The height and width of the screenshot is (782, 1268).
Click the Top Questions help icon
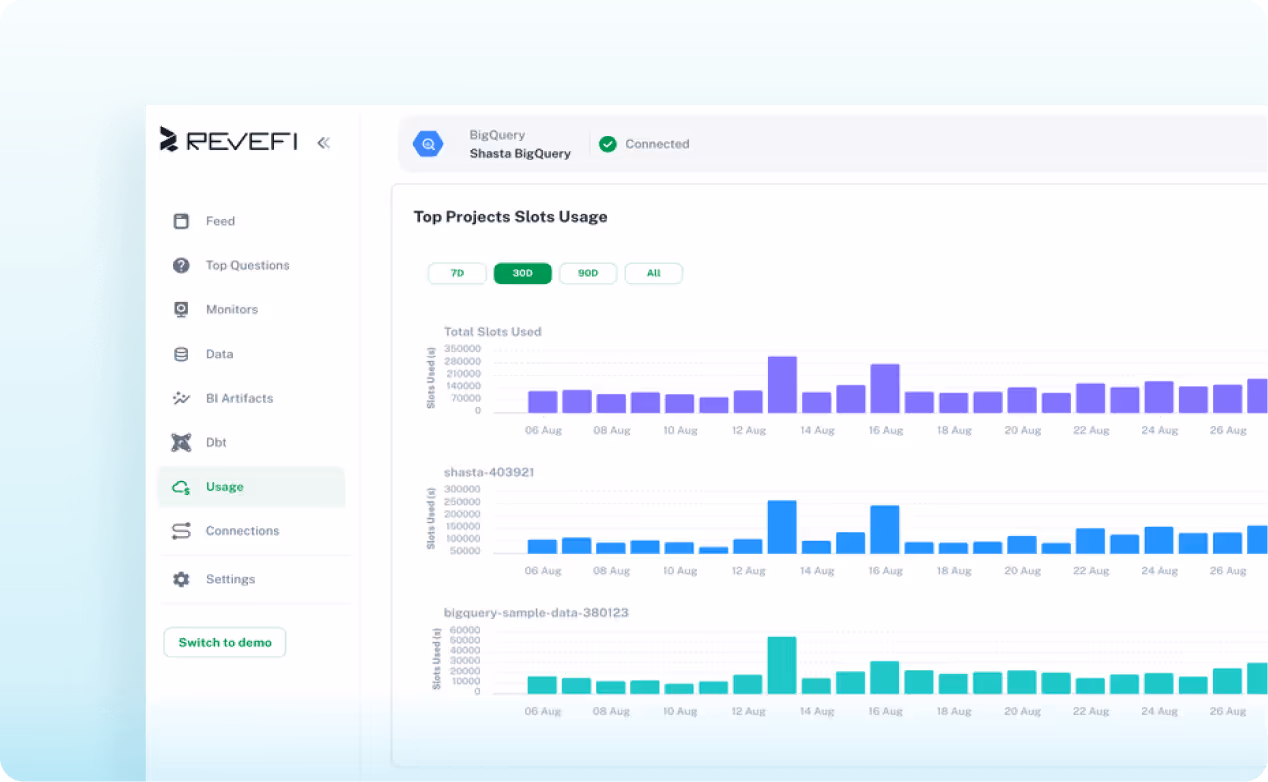(181, 265)
